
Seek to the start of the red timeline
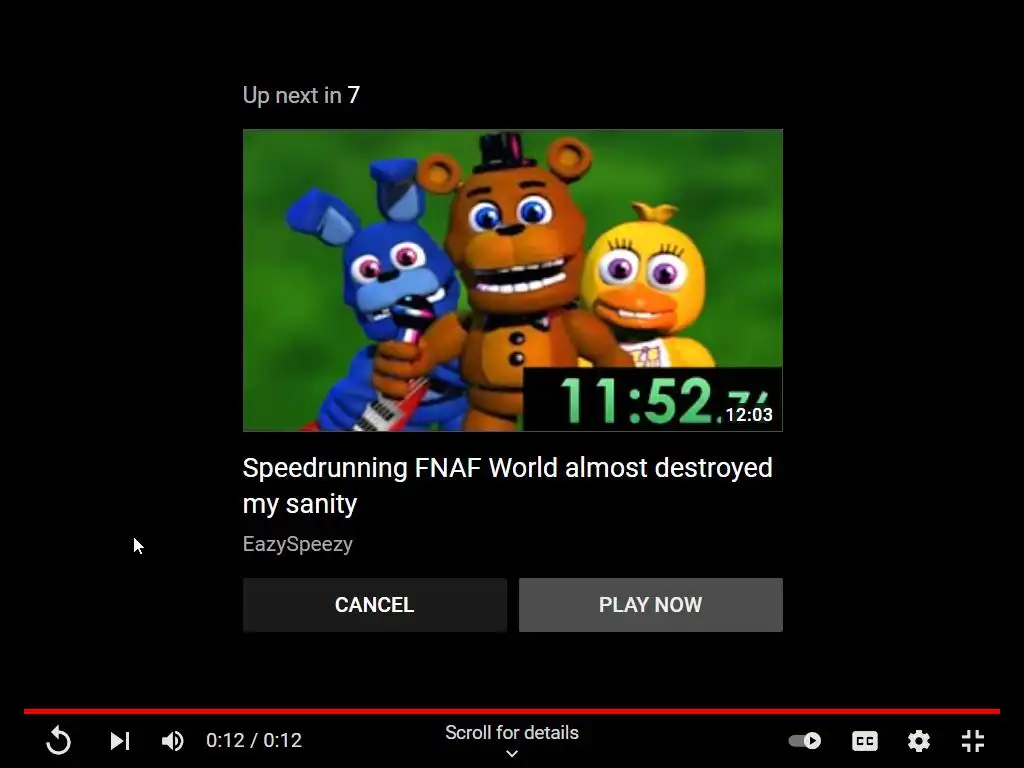pyautogui.click(x=26, y=711)
